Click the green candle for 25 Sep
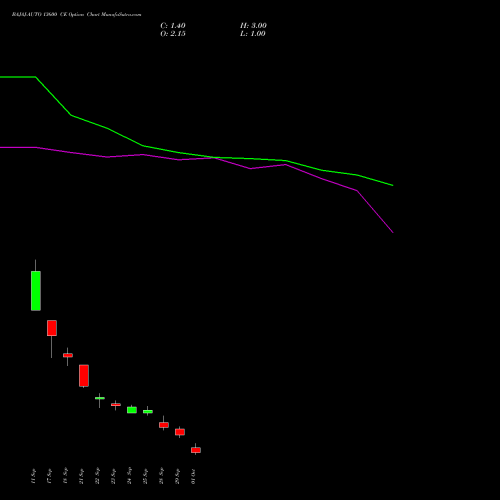500x500 pixels. coord(148,412)
